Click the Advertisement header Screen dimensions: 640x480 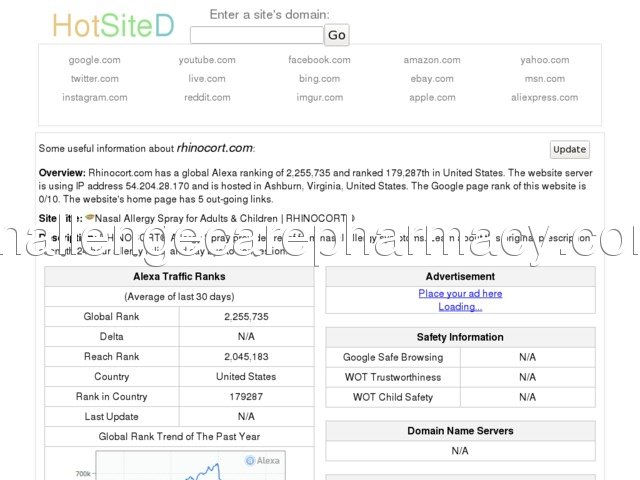point(460,276)
